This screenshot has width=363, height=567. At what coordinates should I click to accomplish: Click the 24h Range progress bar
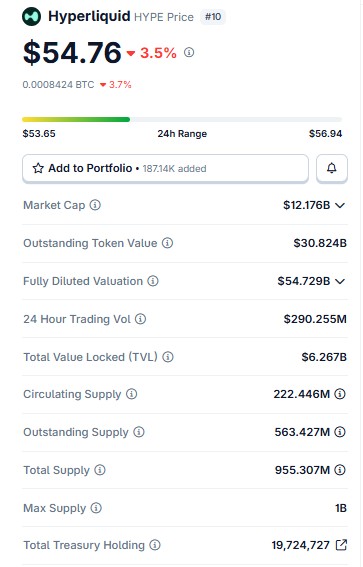[182, 119]
